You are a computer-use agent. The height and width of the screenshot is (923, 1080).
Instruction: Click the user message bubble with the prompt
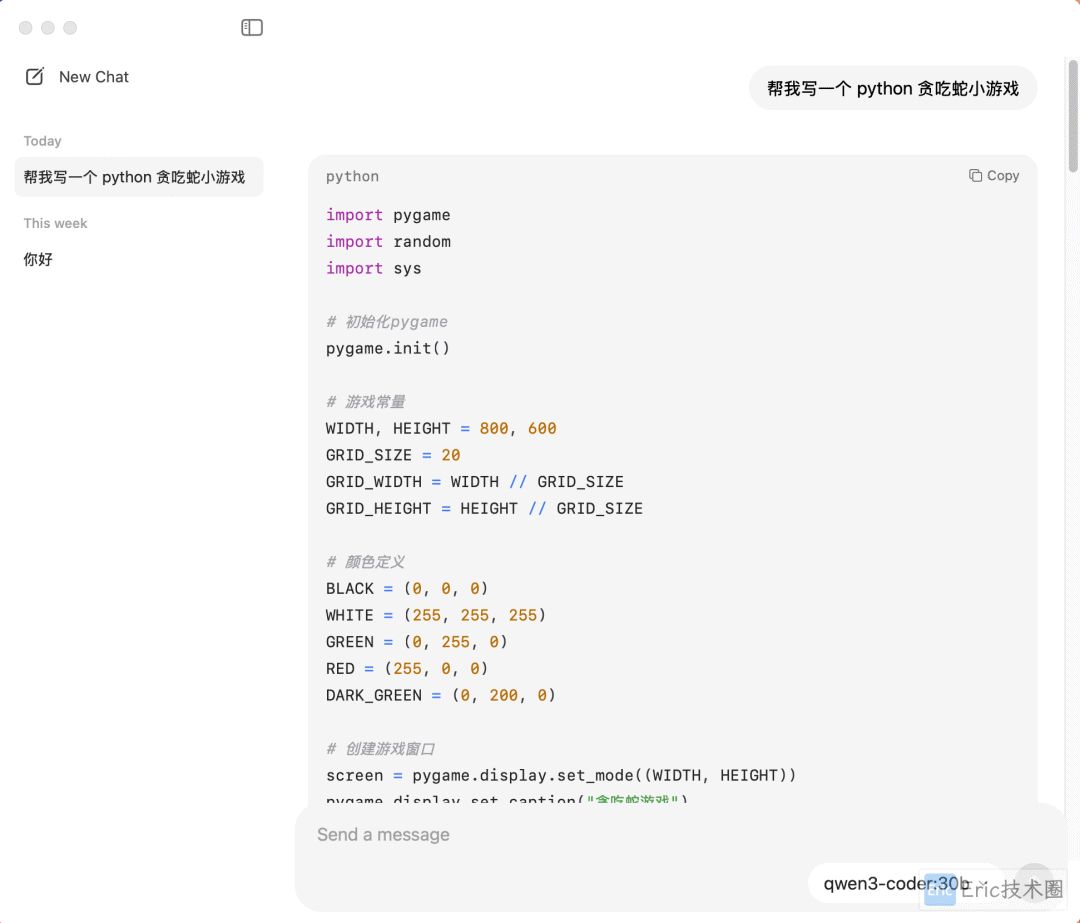click(893, 88)
